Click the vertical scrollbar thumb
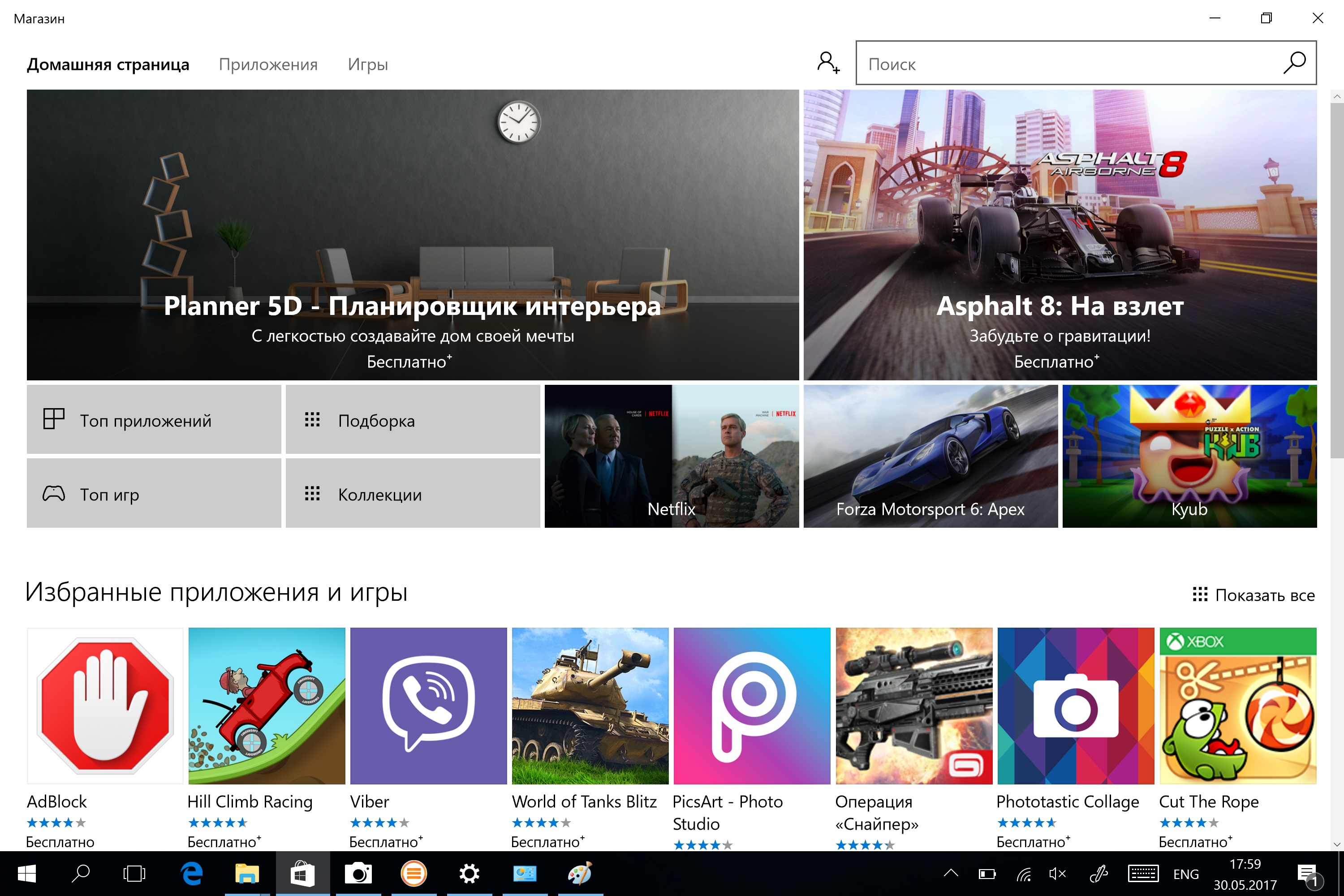Viewport: 1344px width, 896px height. click(x=1336, y=280)
